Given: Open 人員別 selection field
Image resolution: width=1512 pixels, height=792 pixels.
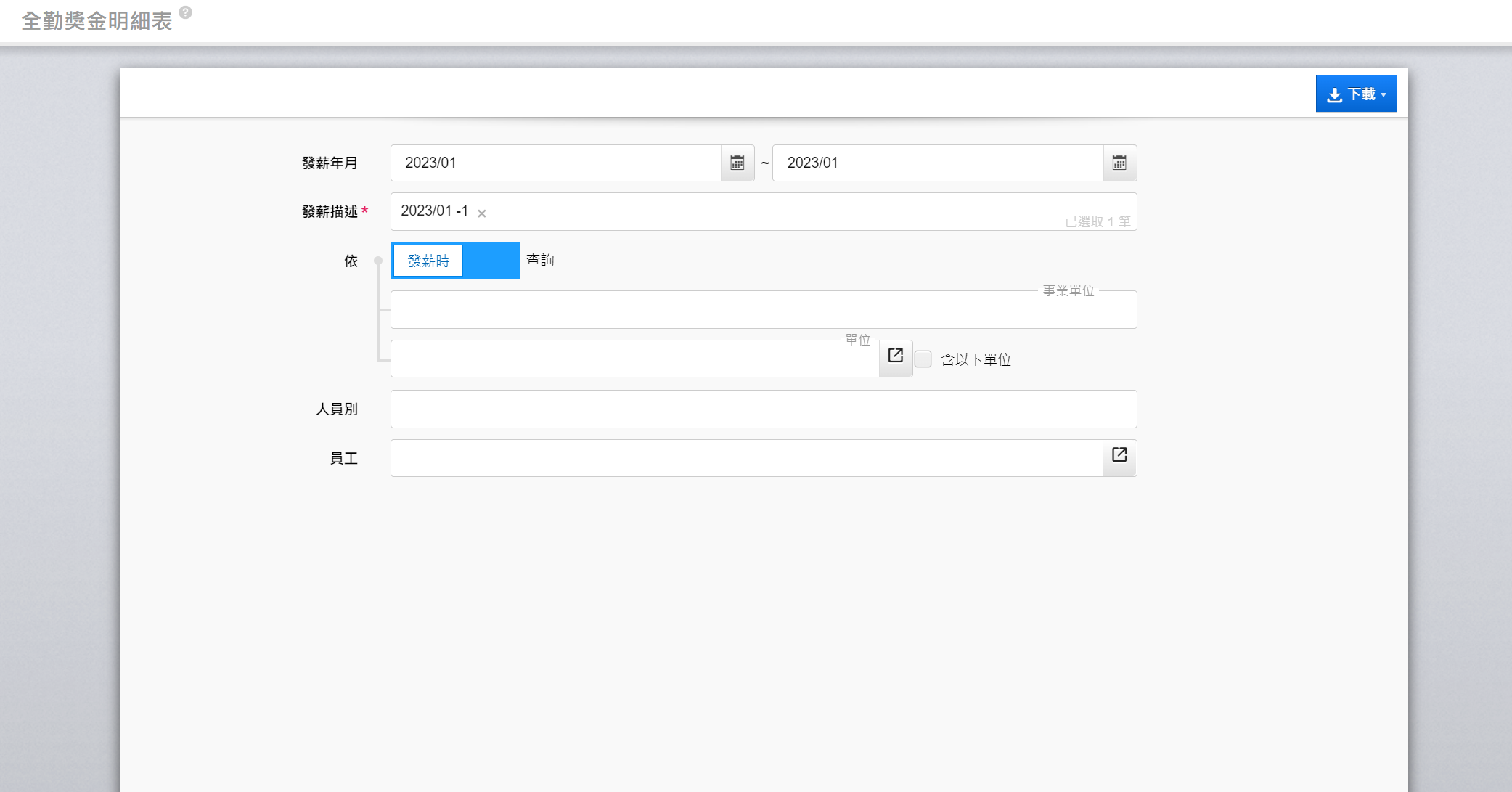Looking at the screenshot, I should point(763,409).
